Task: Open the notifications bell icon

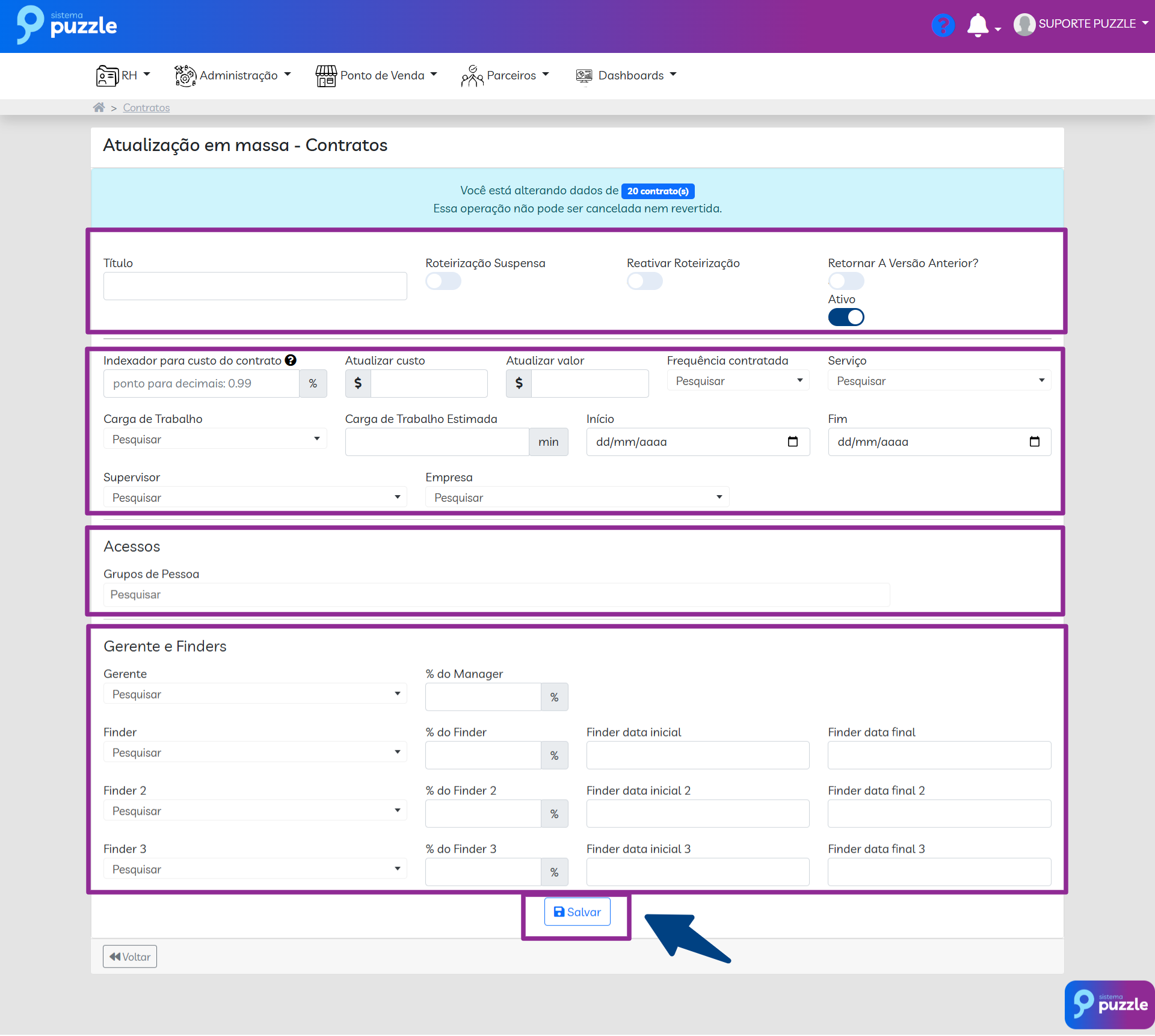Action: coord(978,25)
